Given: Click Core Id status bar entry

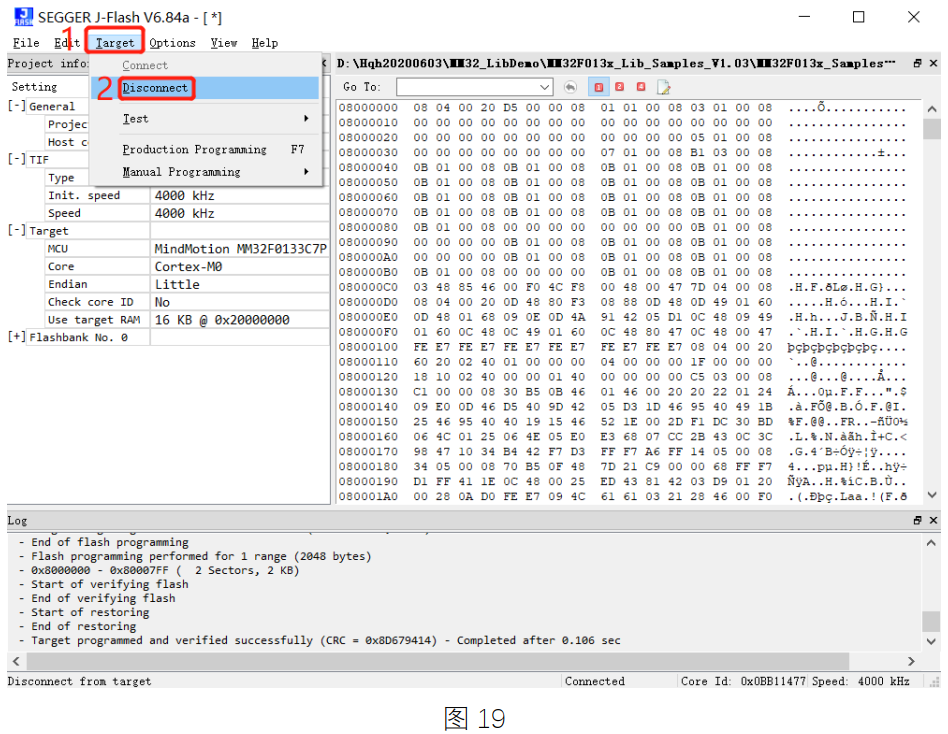Looking at the screenshot, I should pos(742,681).
